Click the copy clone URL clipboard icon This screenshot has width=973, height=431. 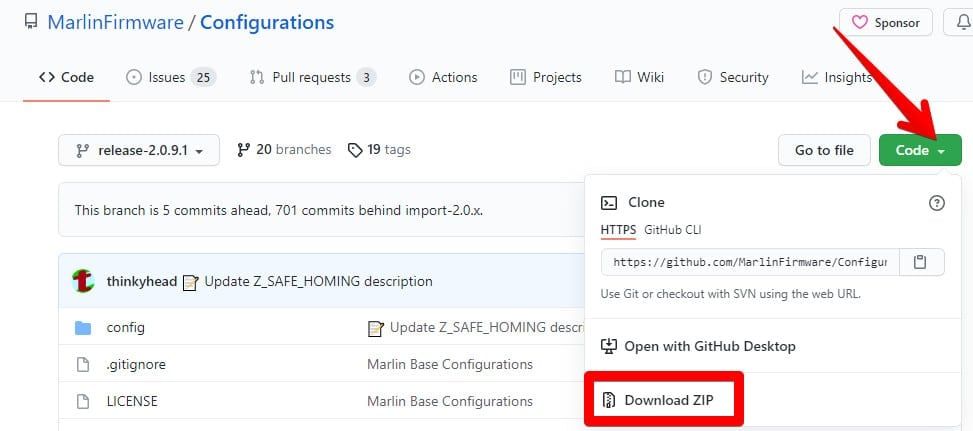(x=920, y=262)
